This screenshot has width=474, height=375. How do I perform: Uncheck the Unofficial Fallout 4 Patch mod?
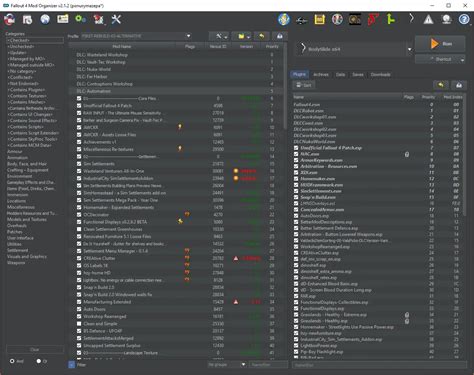click(79, 106)
